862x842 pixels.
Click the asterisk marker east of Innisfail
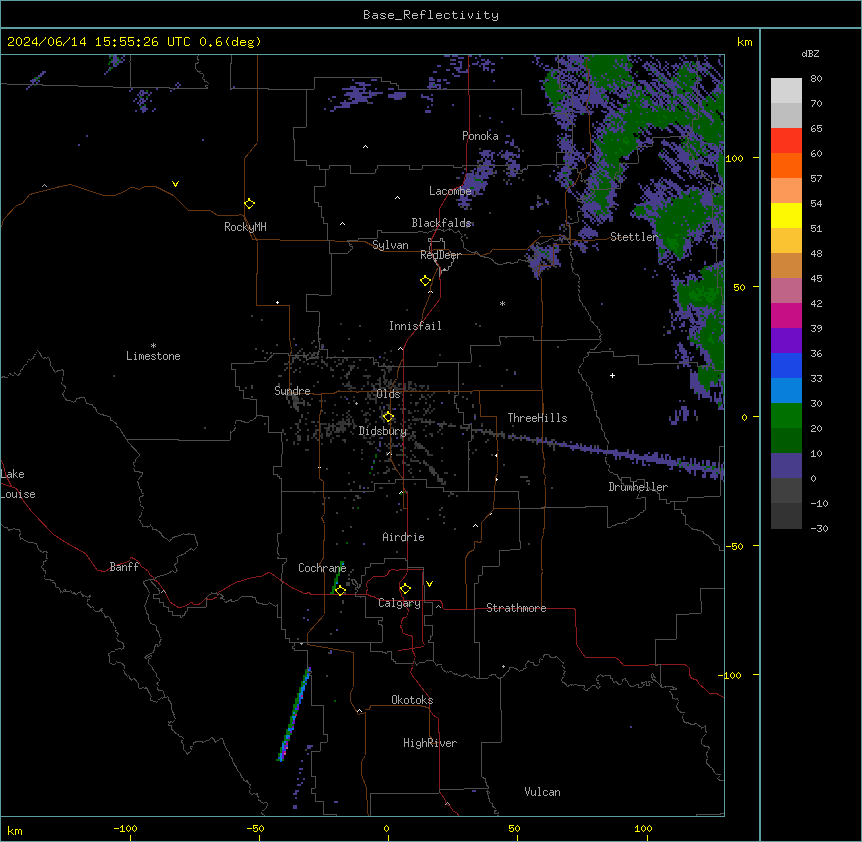click(502, 303)
